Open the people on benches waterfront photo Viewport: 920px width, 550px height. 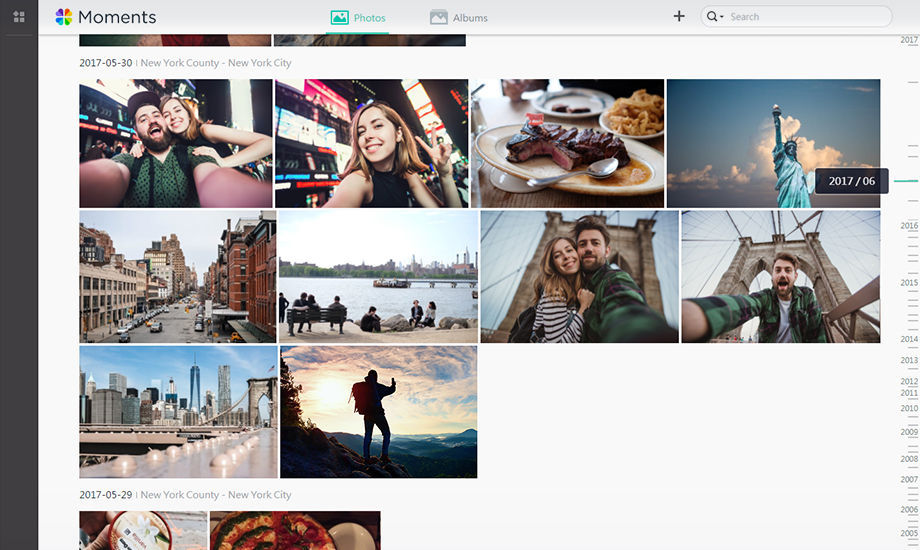378,277
